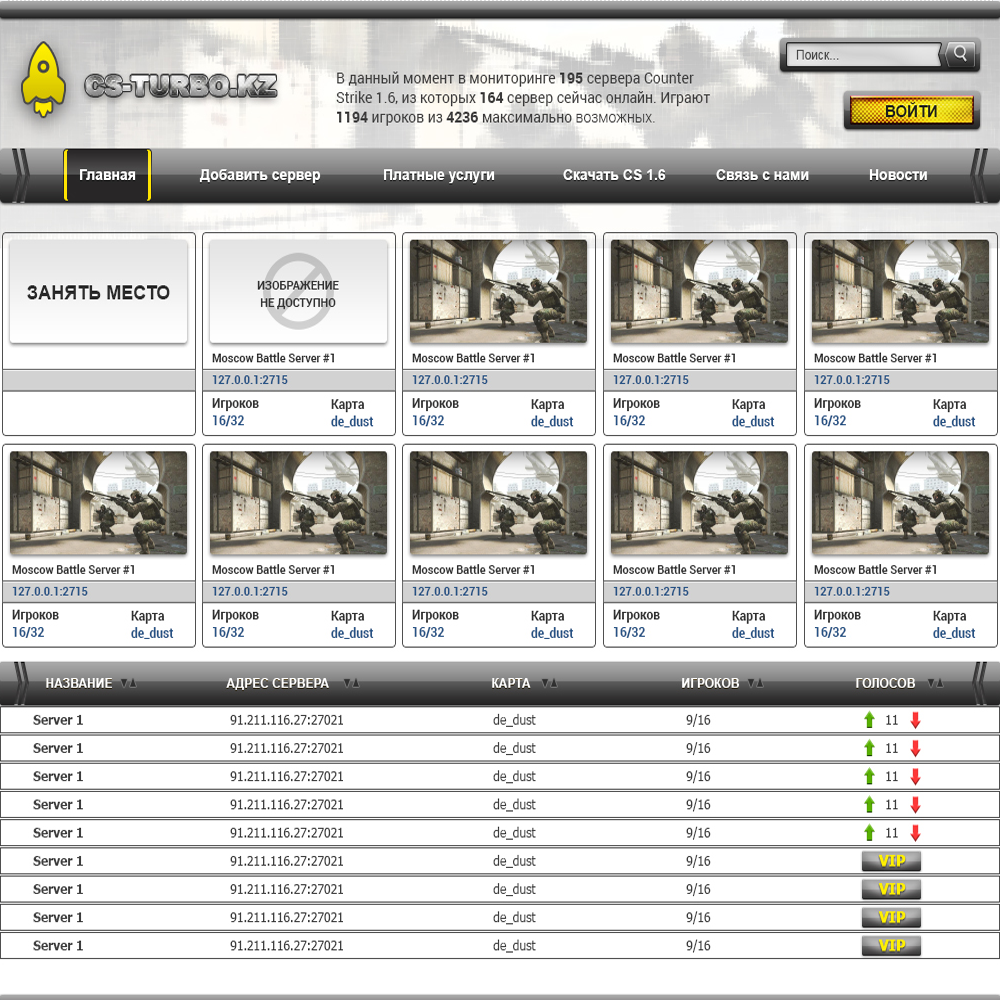The image size is (1000, 1000).
Task: Go to Скачать CS 1.6 page
Action: tap(614, 175)
